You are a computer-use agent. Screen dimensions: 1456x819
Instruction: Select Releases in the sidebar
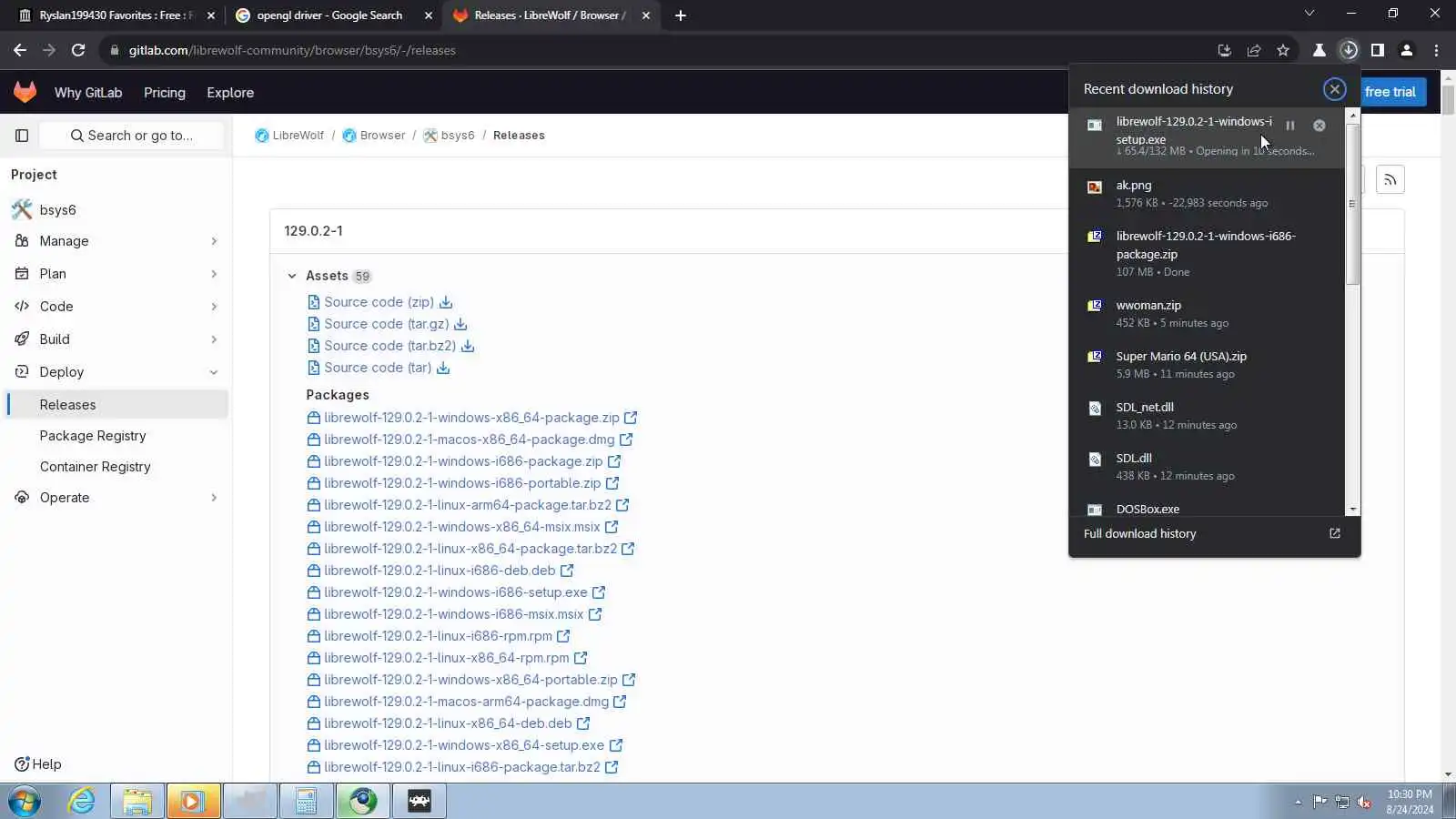tap(116, 405)
